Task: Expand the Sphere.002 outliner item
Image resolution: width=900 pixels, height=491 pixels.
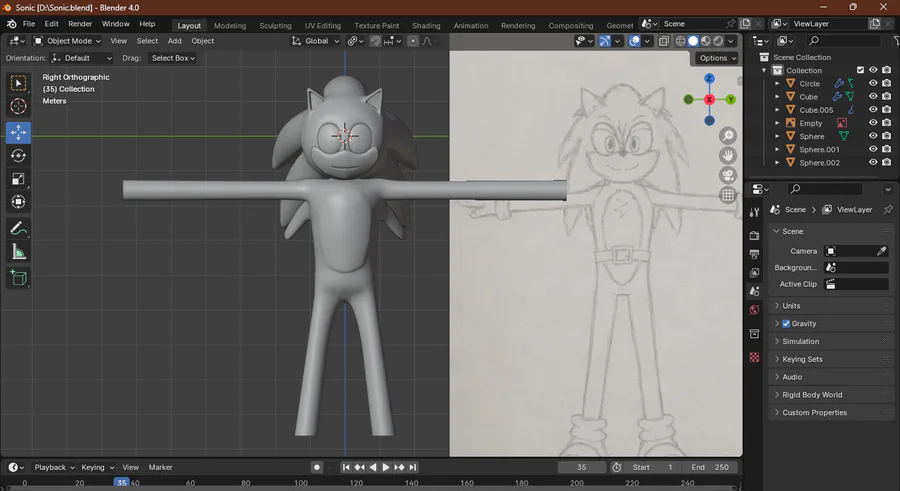Action: [x=778, y=163]
